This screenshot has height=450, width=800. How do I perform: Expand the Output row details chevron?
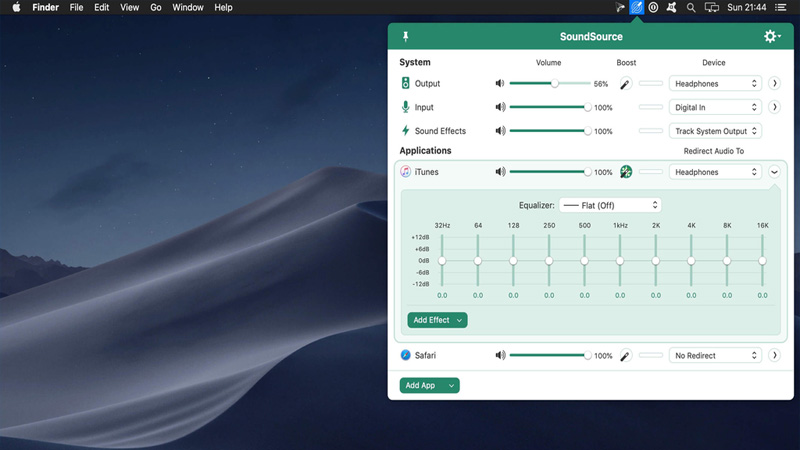coord(774,83)
